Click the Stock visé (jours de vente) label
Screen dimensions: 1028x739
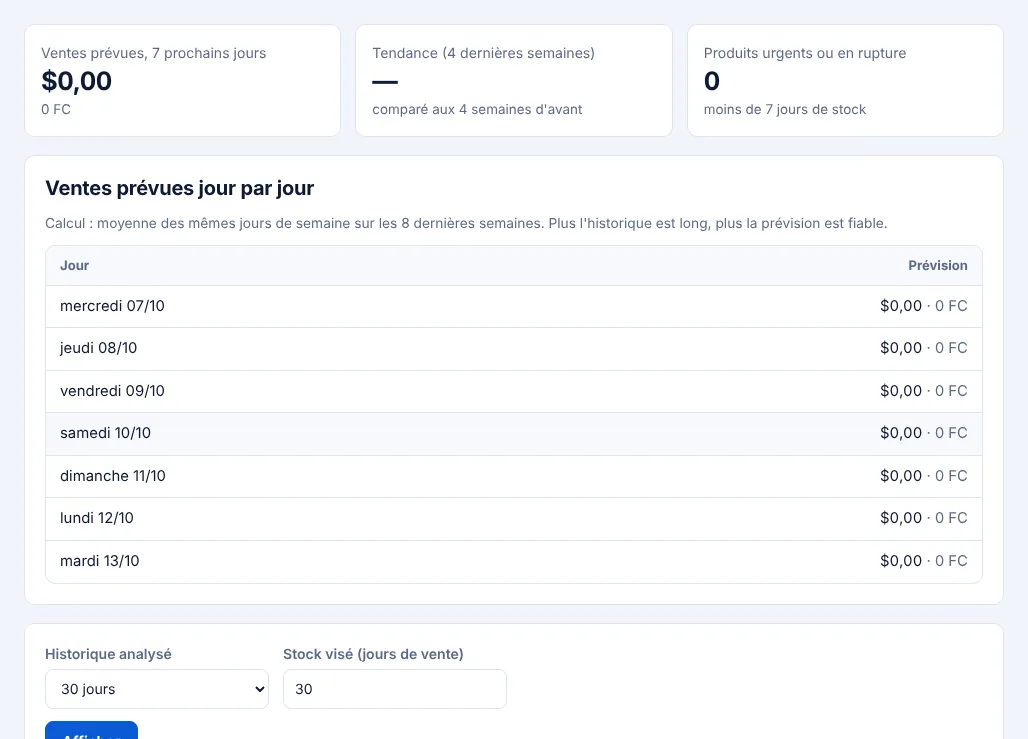point(373,654)
